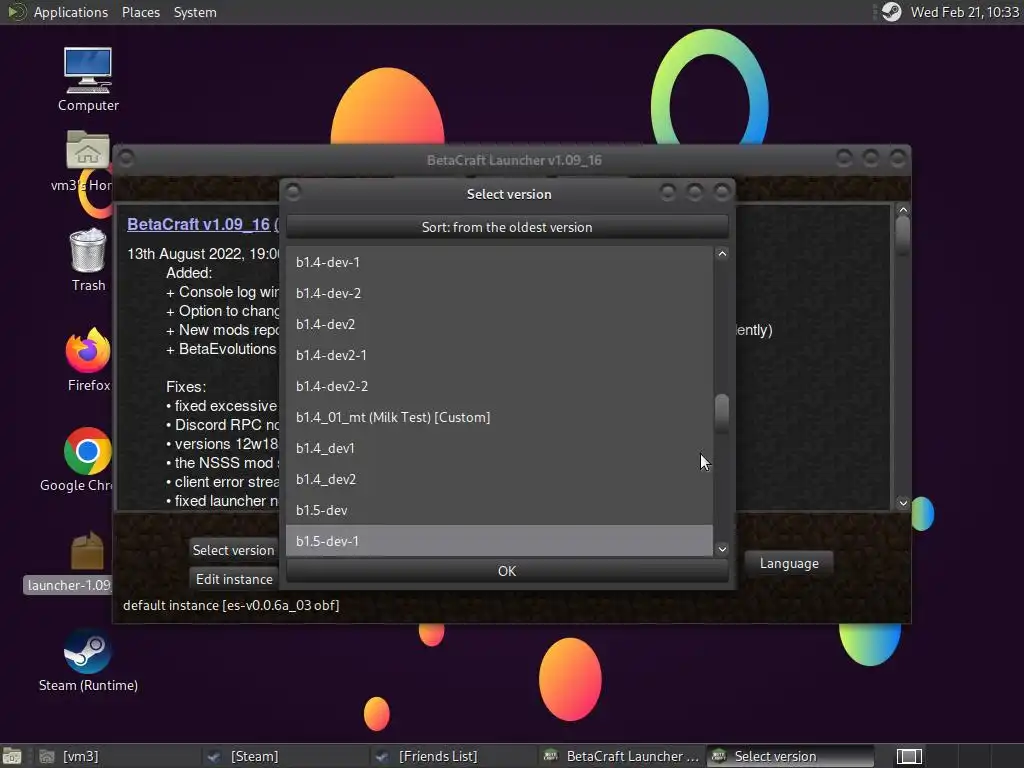
Task: Select version b1.4-dev-2 in the list
Action: (499, 293)
